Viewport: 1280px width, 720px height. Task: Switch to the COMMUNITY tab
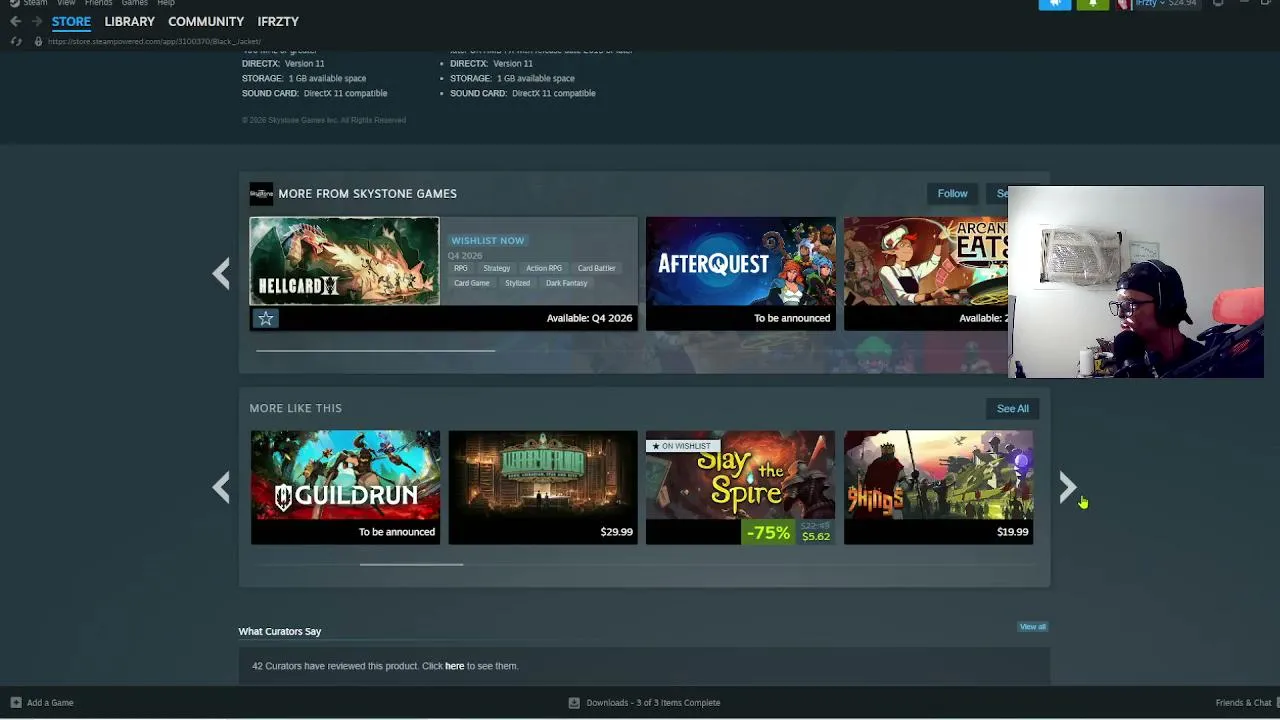206,21
